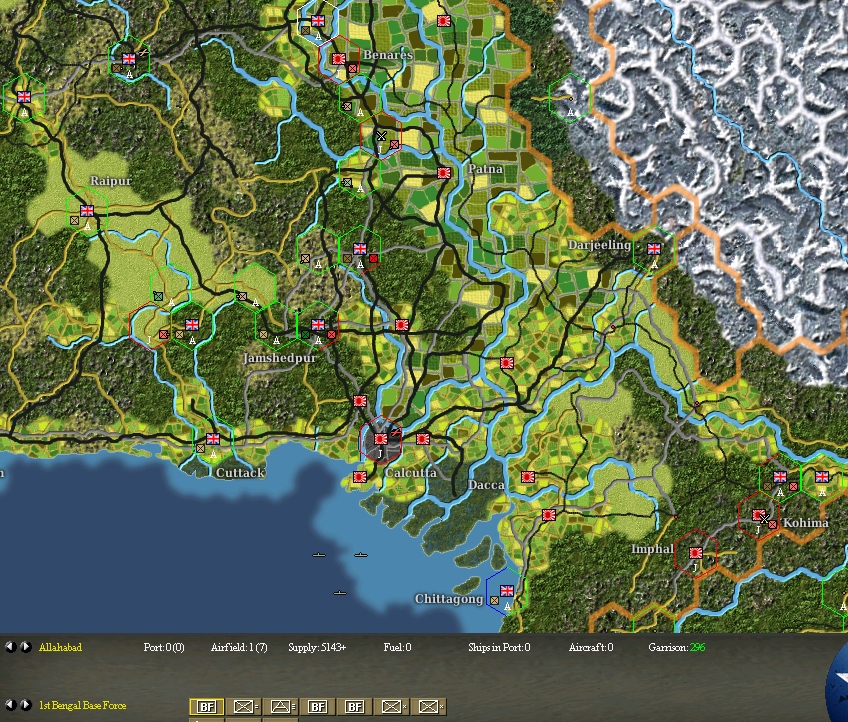Click the Japanese flag in the Benares hex

click(x=339, y=59)
